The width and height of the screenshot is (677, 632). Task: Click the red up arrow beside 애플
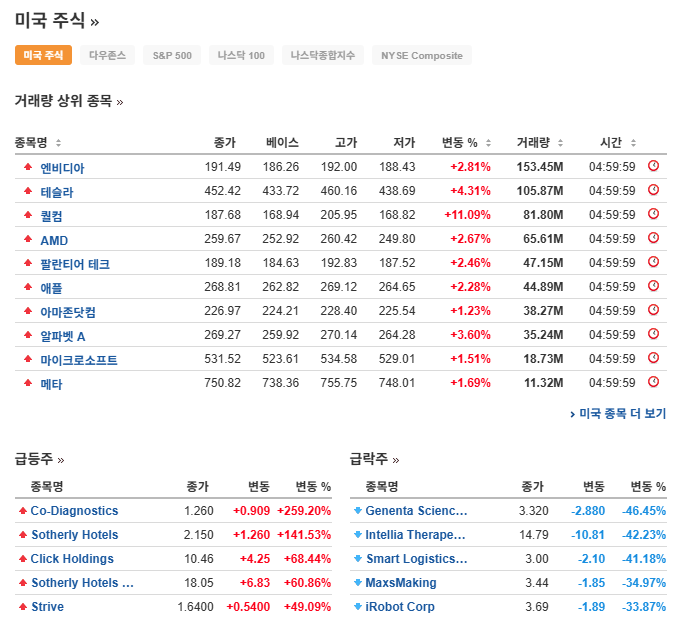tap(28, 287)
